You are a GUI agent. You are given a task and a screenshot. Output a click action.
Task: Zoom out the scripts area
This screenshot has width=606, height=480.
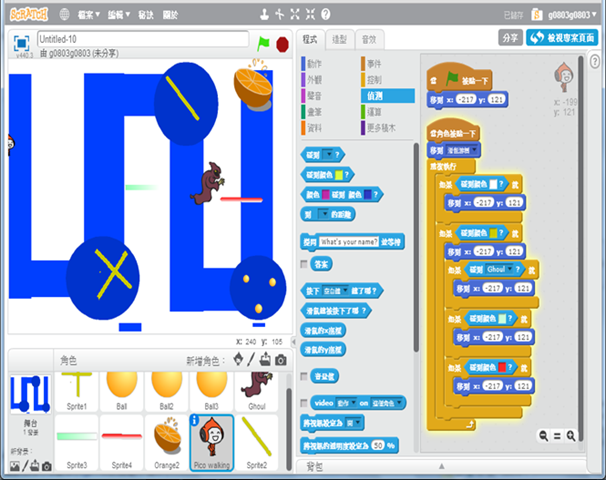click(543, 436)
